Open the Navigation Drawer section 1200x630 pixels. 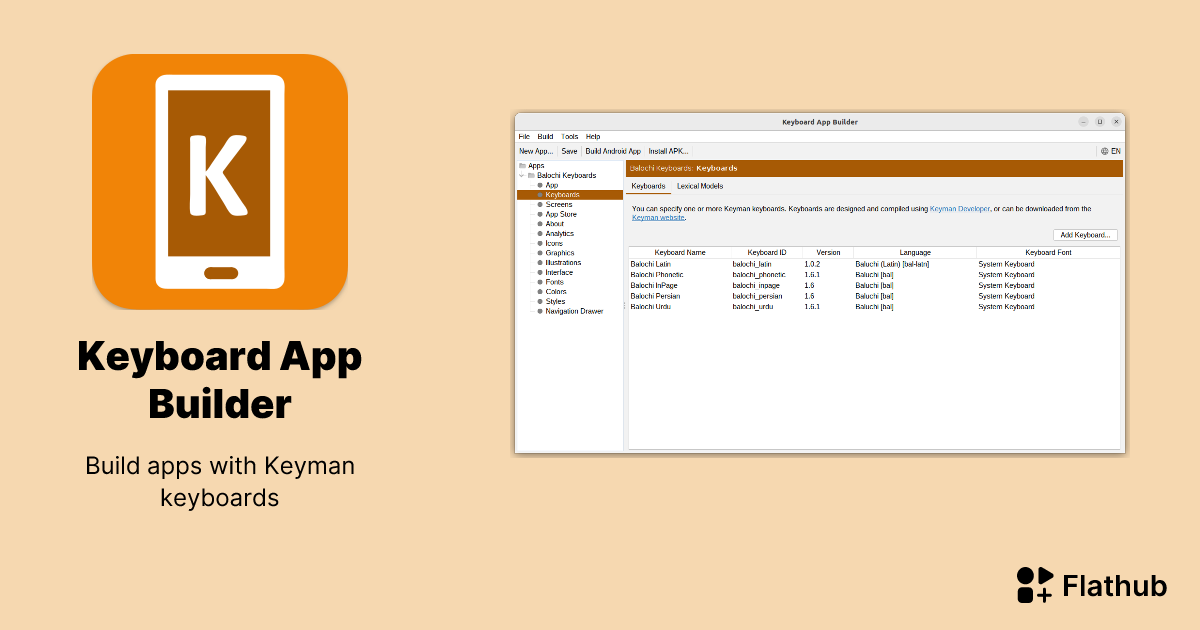(576, 311)
